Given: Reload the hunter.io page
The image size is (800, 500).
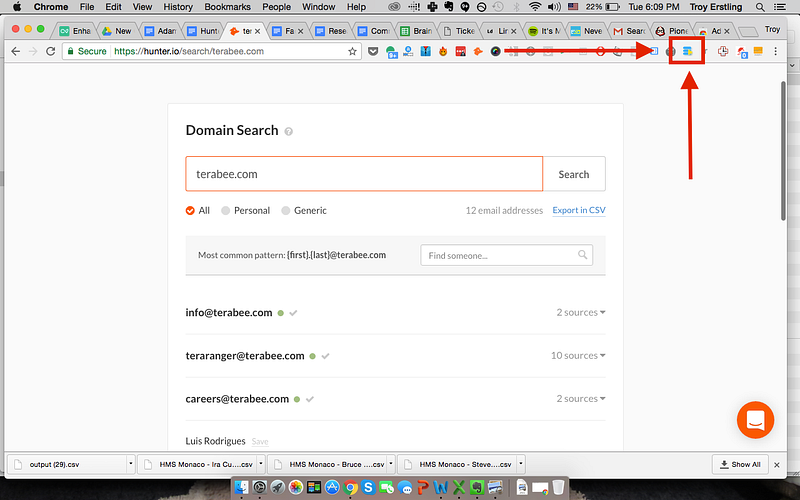Looking at the screenshot, I should [x=50, y=51].
